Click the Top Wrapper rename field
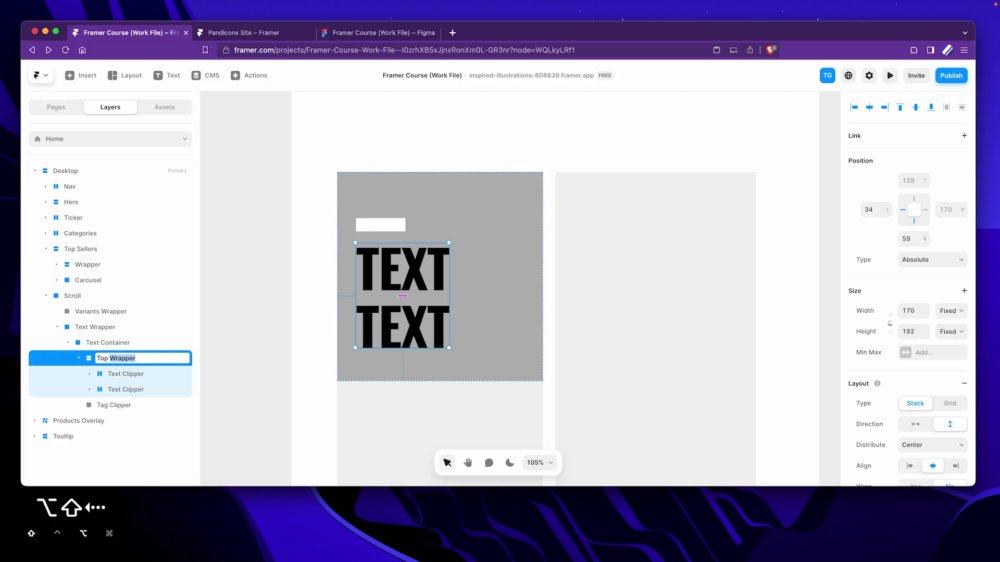Viewport: 1000px width, 562px height. (143, 358)
